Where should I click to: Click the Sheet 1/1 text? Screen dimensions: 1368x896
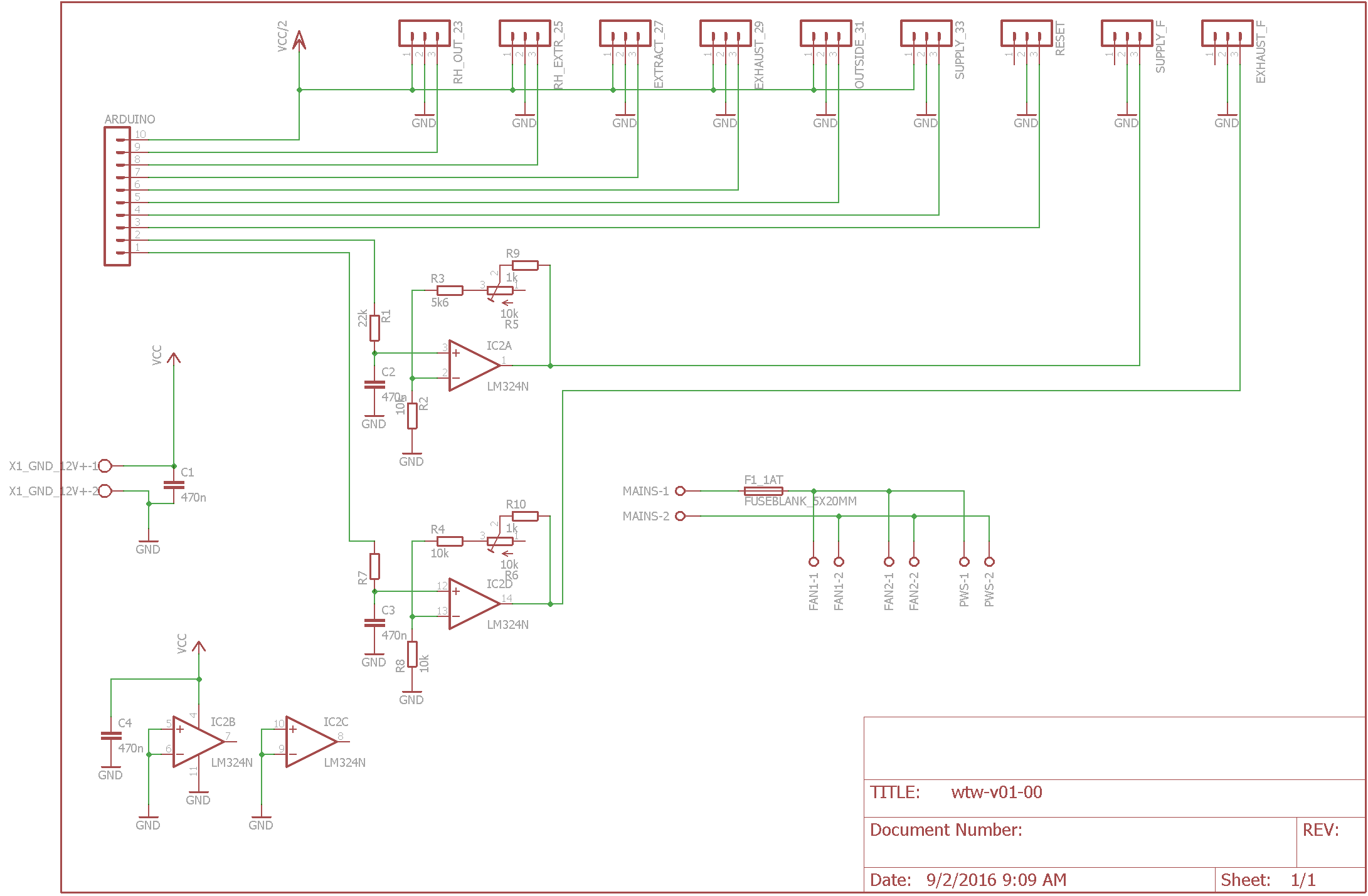pyautogui.click(x=1268, y=880)
